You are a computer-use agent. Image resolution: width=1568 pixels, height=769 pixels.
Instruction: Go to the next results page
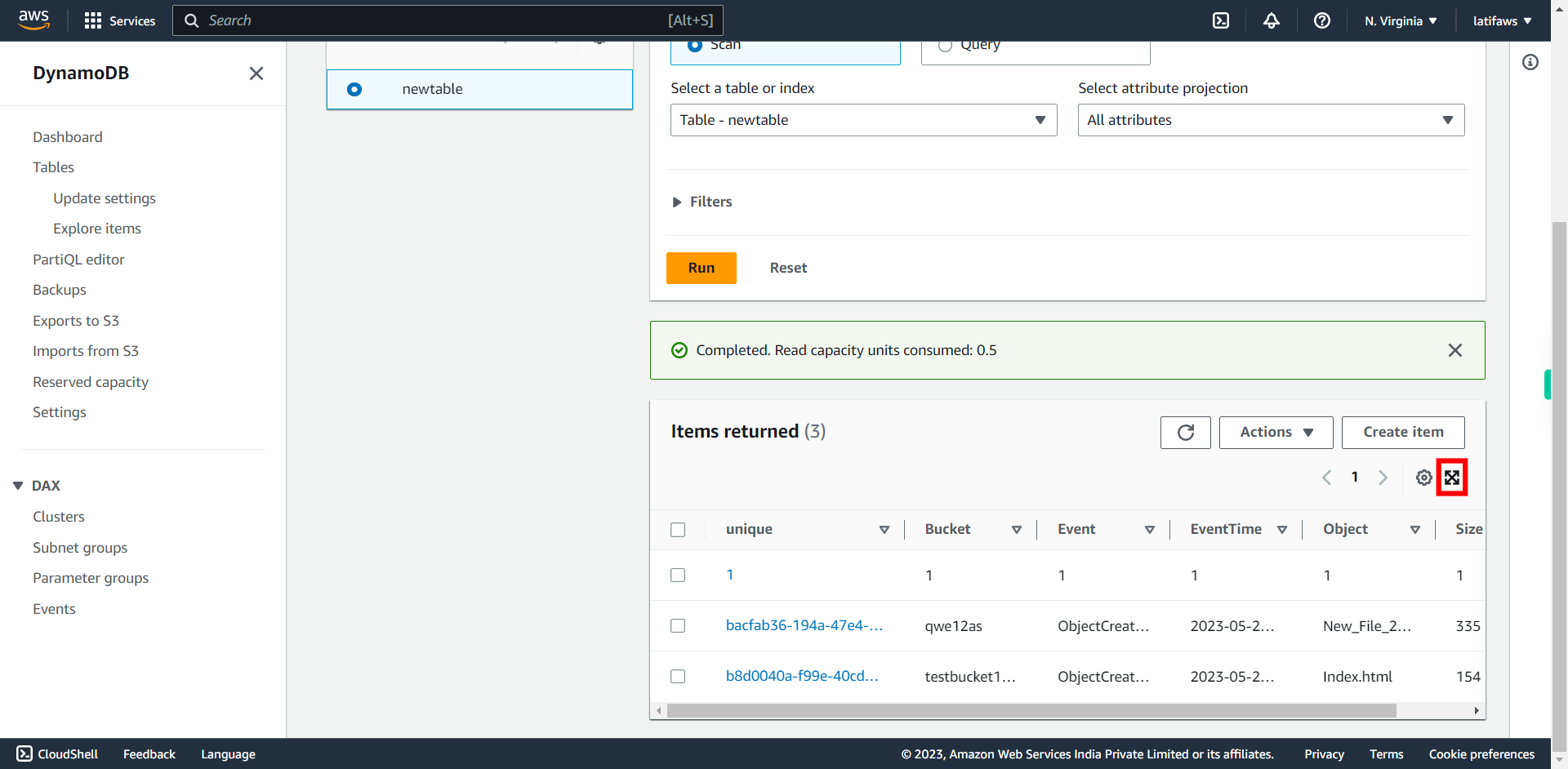1383,478
